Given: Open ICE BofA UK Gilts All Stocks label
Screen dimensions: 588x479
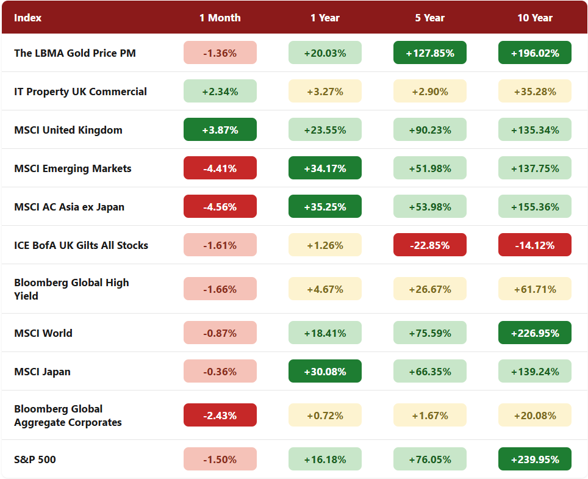Looking at the screenshot, I should click(81, 245).
